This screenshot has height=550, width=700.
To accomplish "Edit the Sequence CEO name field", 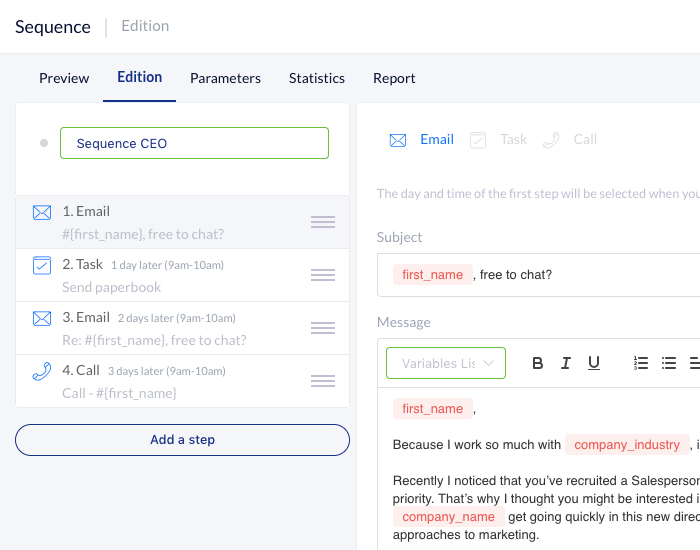I will pos(194,143).
